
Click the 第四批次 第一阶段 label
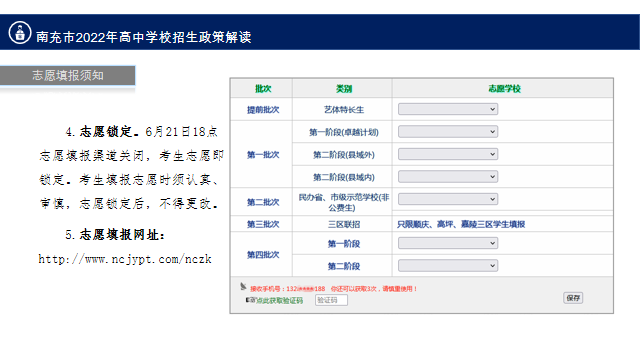[344, 244]
